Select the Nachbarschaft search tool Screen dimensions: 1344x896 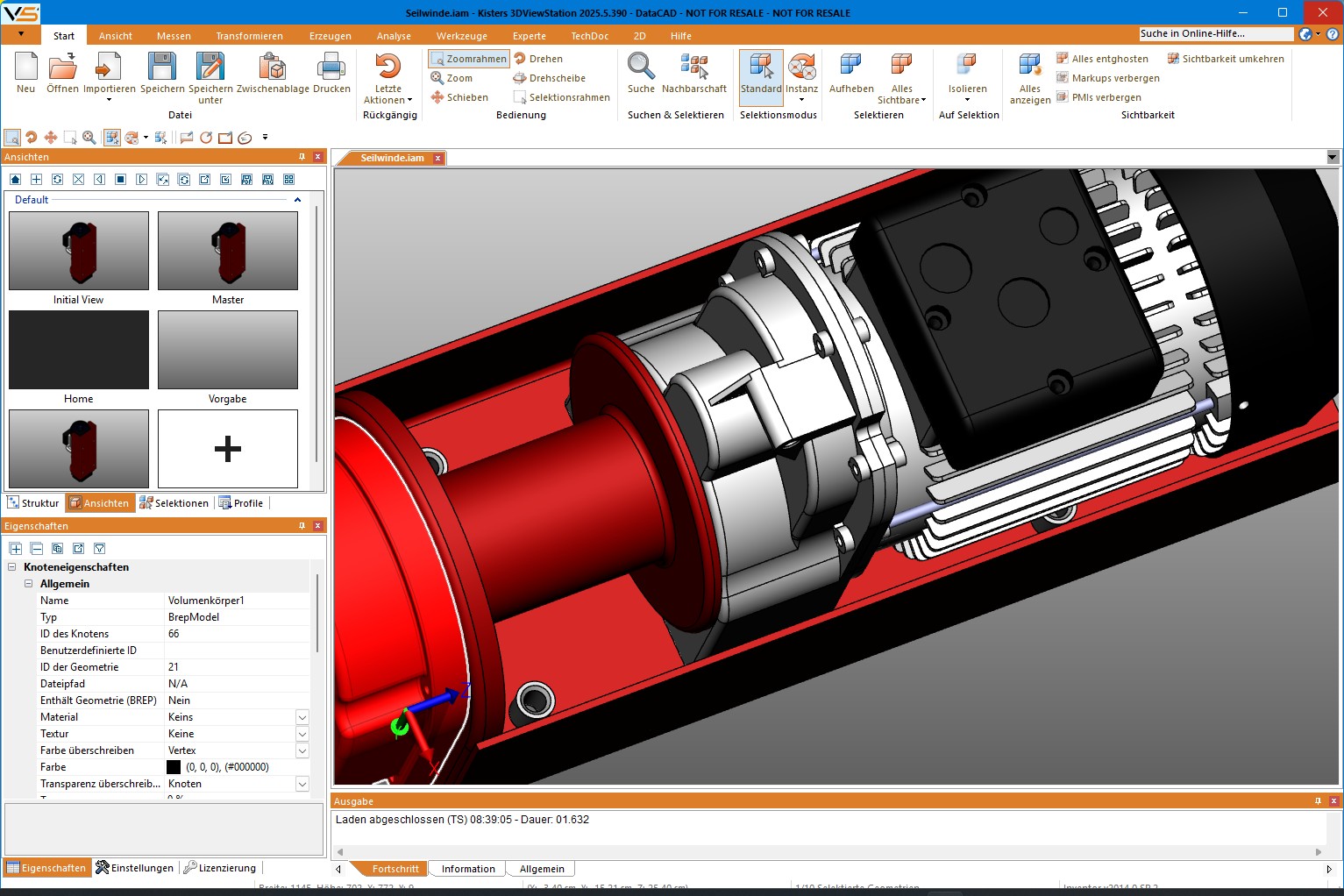pyautogui.click(x=693, y=68)
